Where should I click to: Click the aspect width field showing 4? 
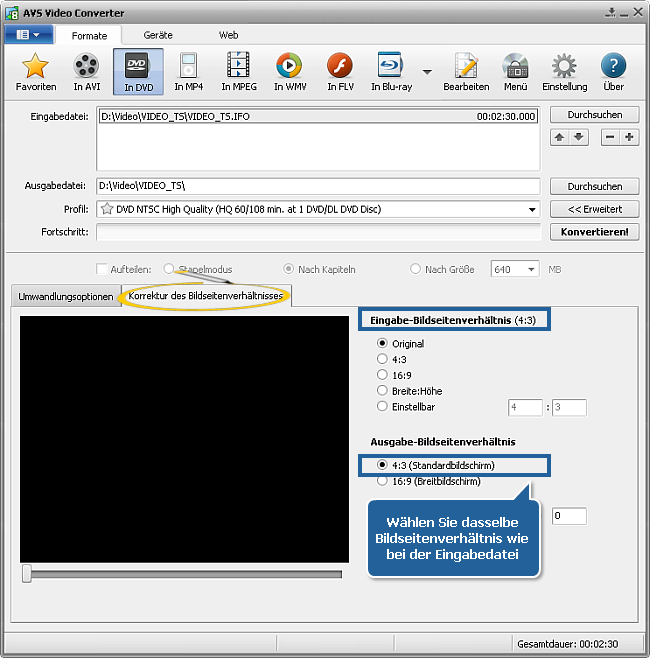[525, 407]
